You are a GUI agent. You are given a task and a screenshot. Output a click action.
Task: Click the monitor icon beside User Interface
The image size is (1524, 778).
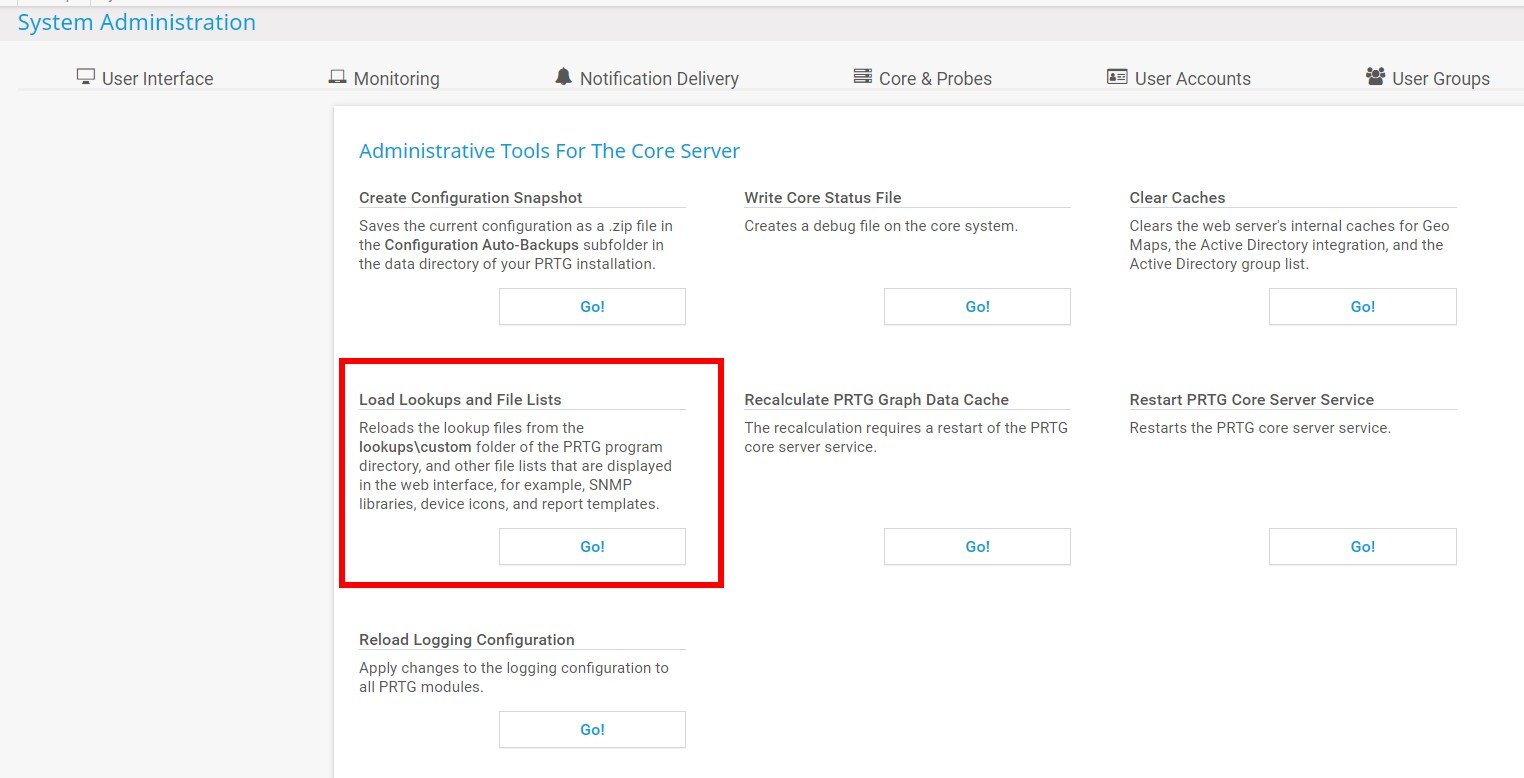(x=86, y=77)
